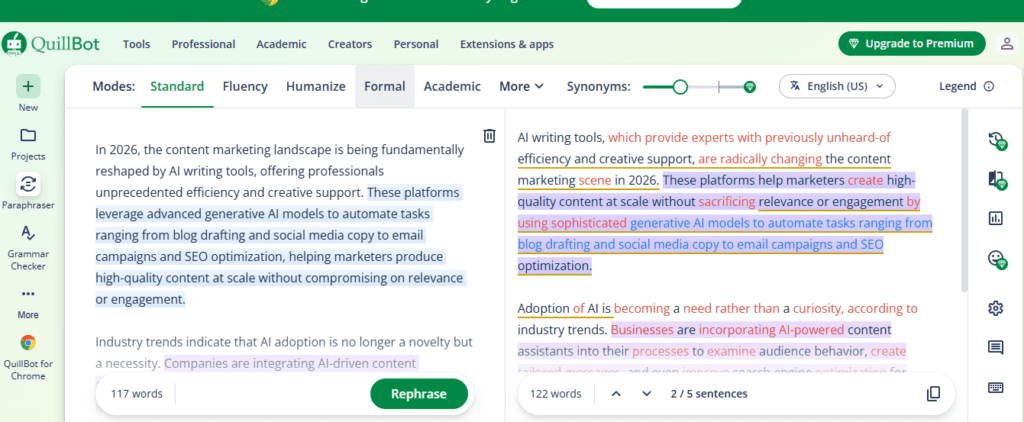The width and height of the screenshot is (1024, 422).
Task: Click the Rephrase button
Action: click(x=419, y=394)
